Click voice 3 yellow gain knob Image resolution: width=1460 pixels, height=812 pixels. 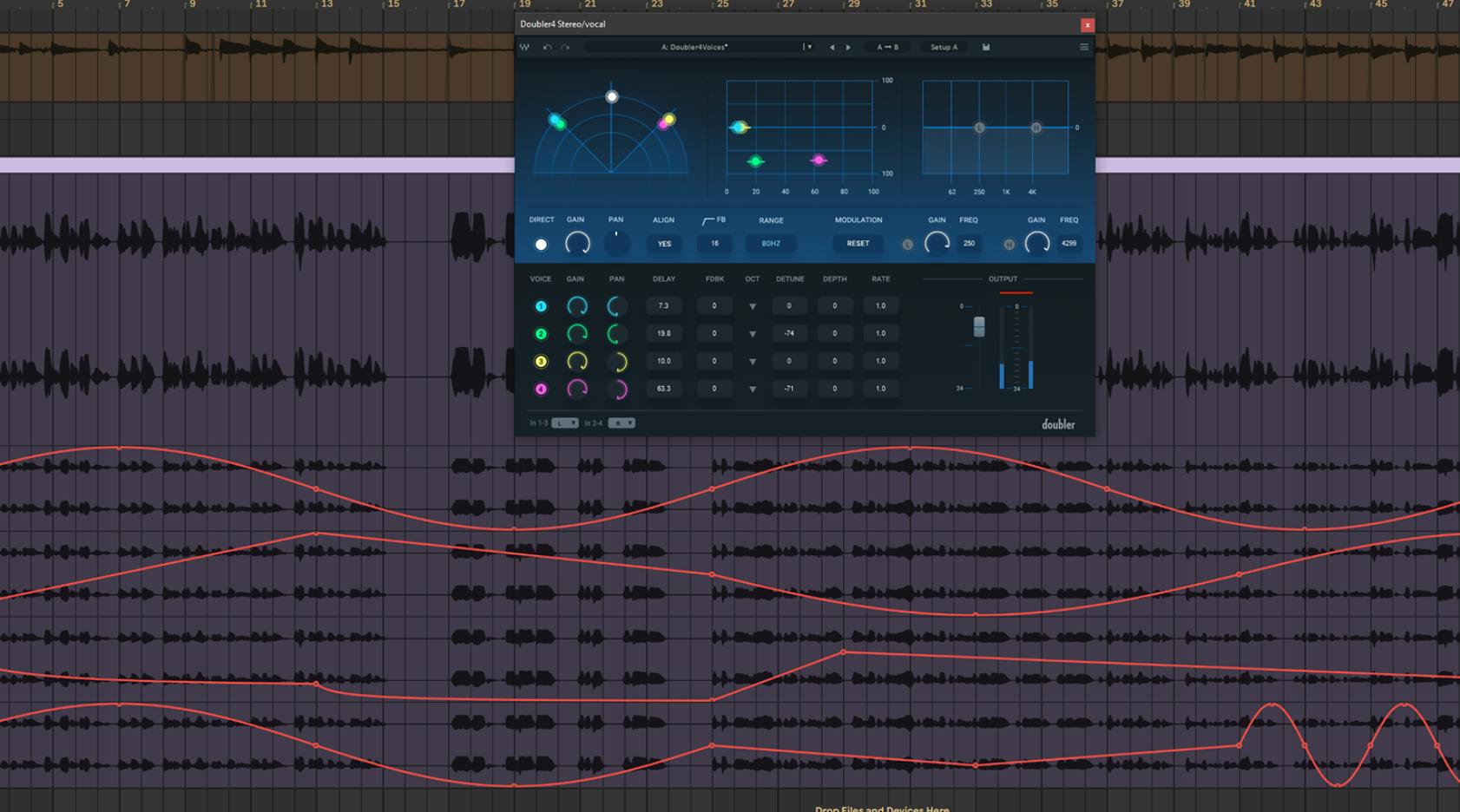576,361
